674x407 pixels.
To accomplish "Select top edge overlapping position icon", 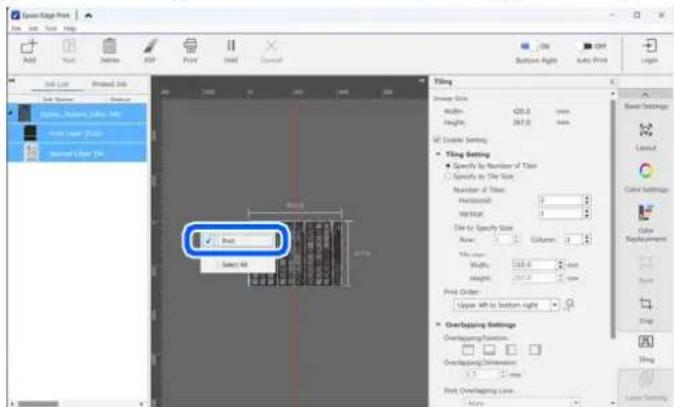I will (x=468, y=350).
